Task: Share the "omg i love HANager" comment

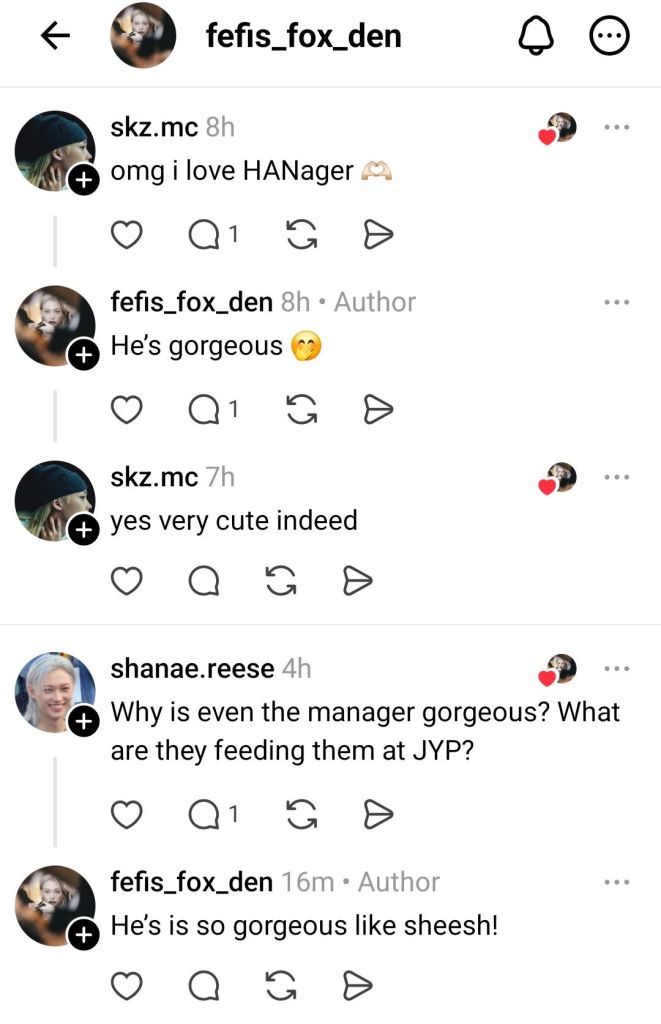Action: 377,234
